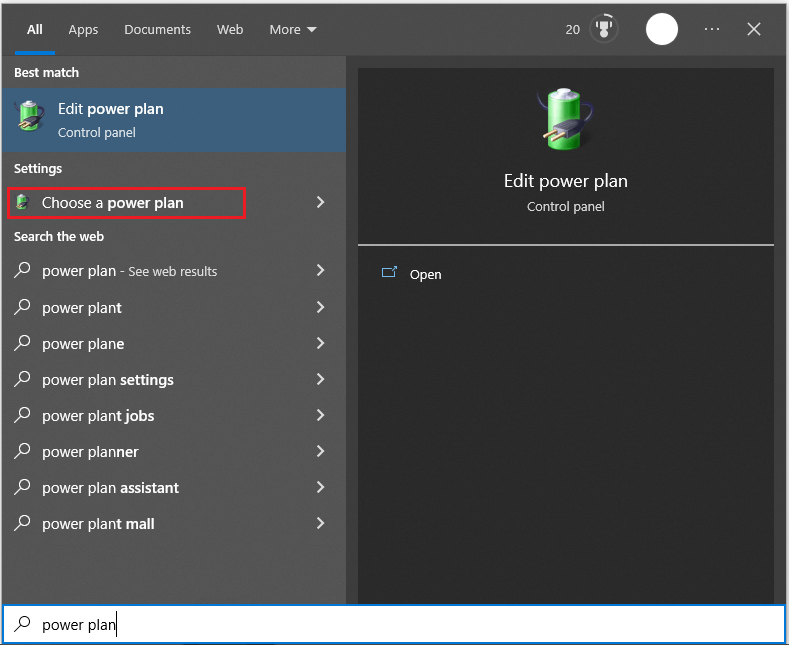Click magnifier icon in the search box
This screenshot has height=645, width=789.
click(x=22, y=624)
